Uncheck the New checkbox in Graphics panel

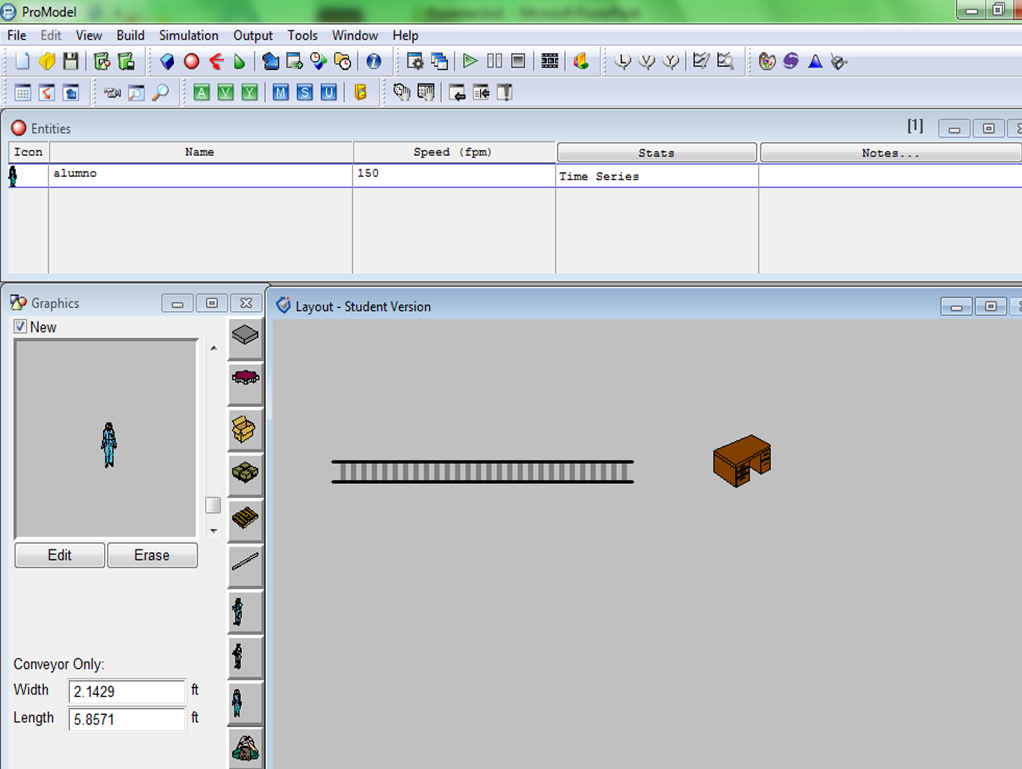(20, 327)
